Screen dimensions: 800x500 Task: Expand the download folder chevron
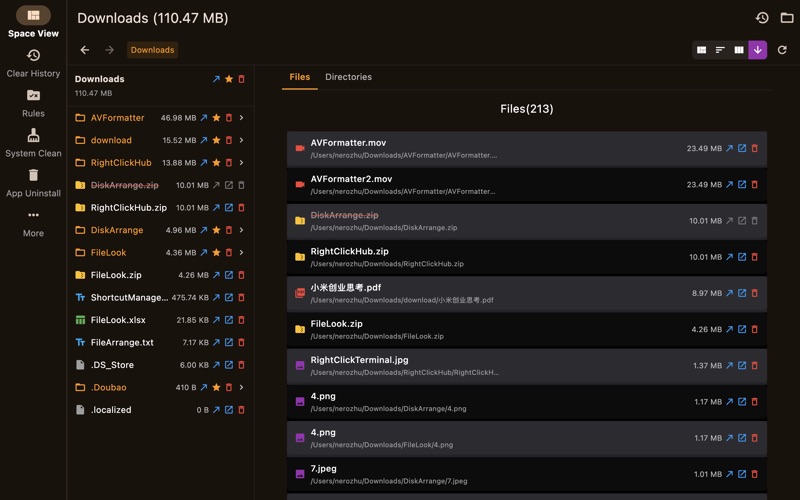241,140
